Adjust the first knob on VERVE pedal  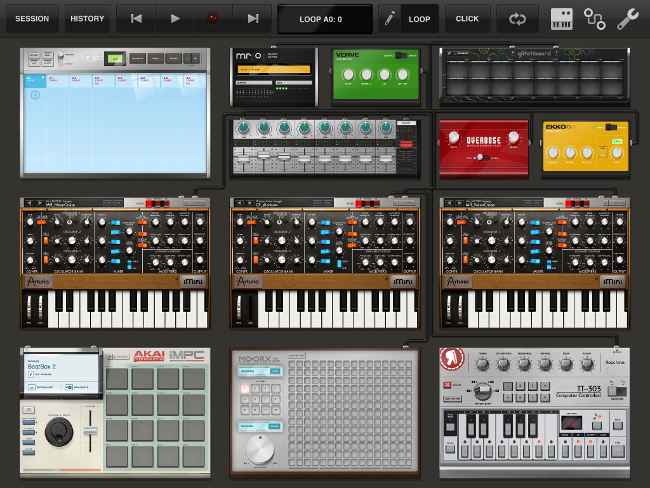point(348,75)
